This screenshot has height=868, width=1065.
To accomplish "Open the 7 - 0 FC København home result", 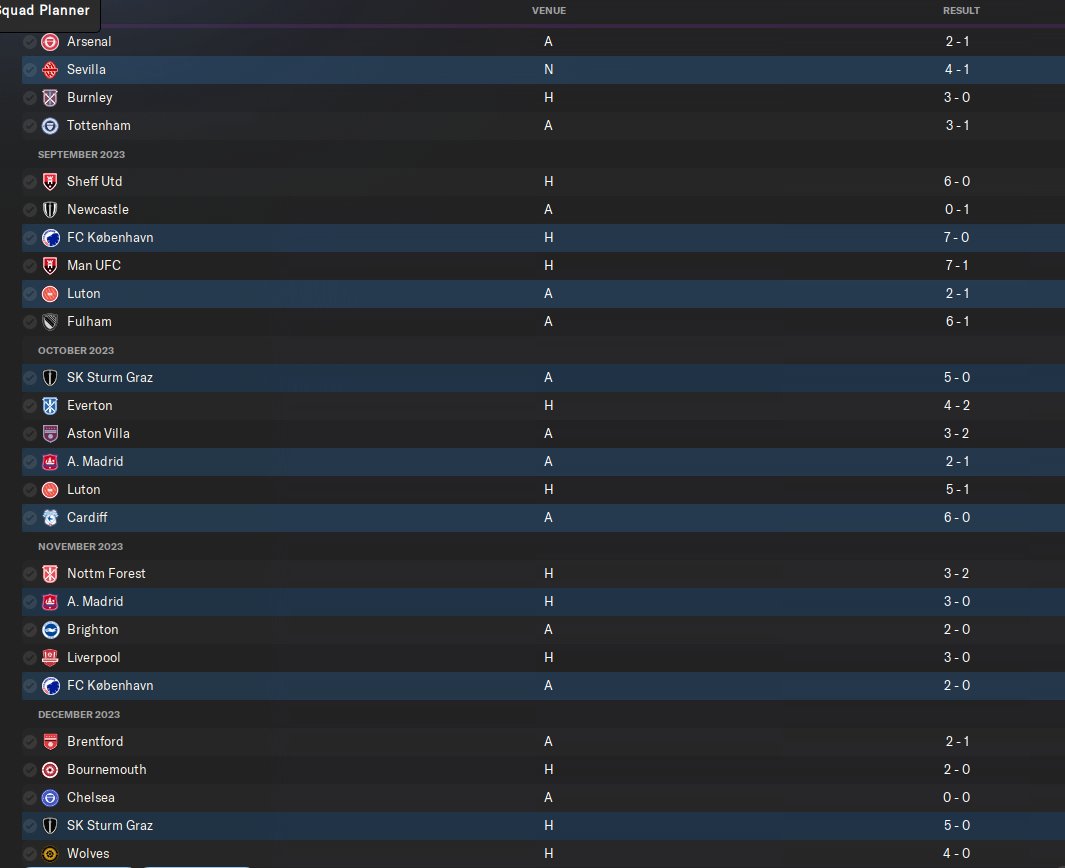I will pos(956,238).
